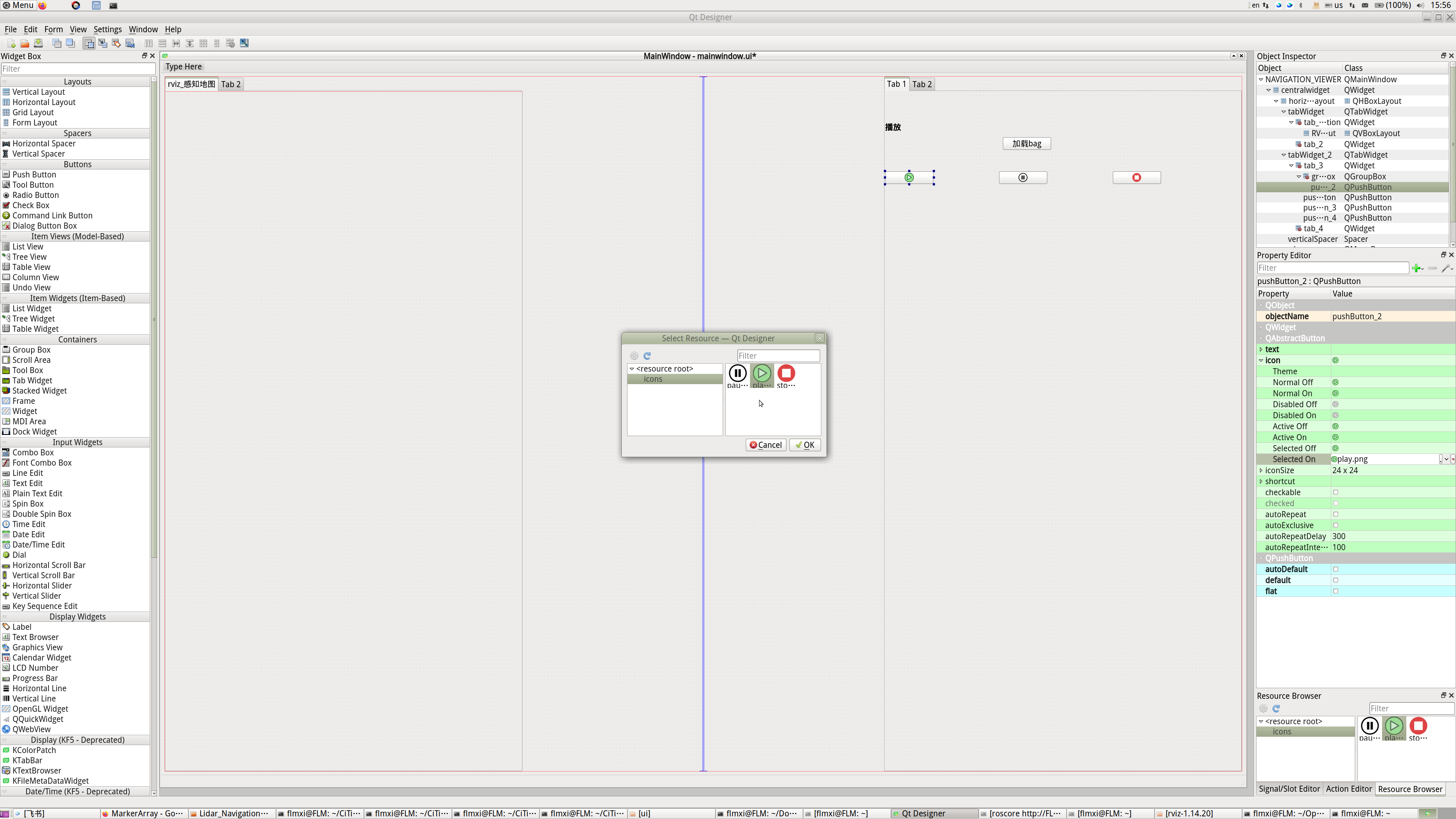The width and height of the screenshot is (1456, 819).
Task: Click the Edit Signals/Slots toolbar icon
Action: 103,43
